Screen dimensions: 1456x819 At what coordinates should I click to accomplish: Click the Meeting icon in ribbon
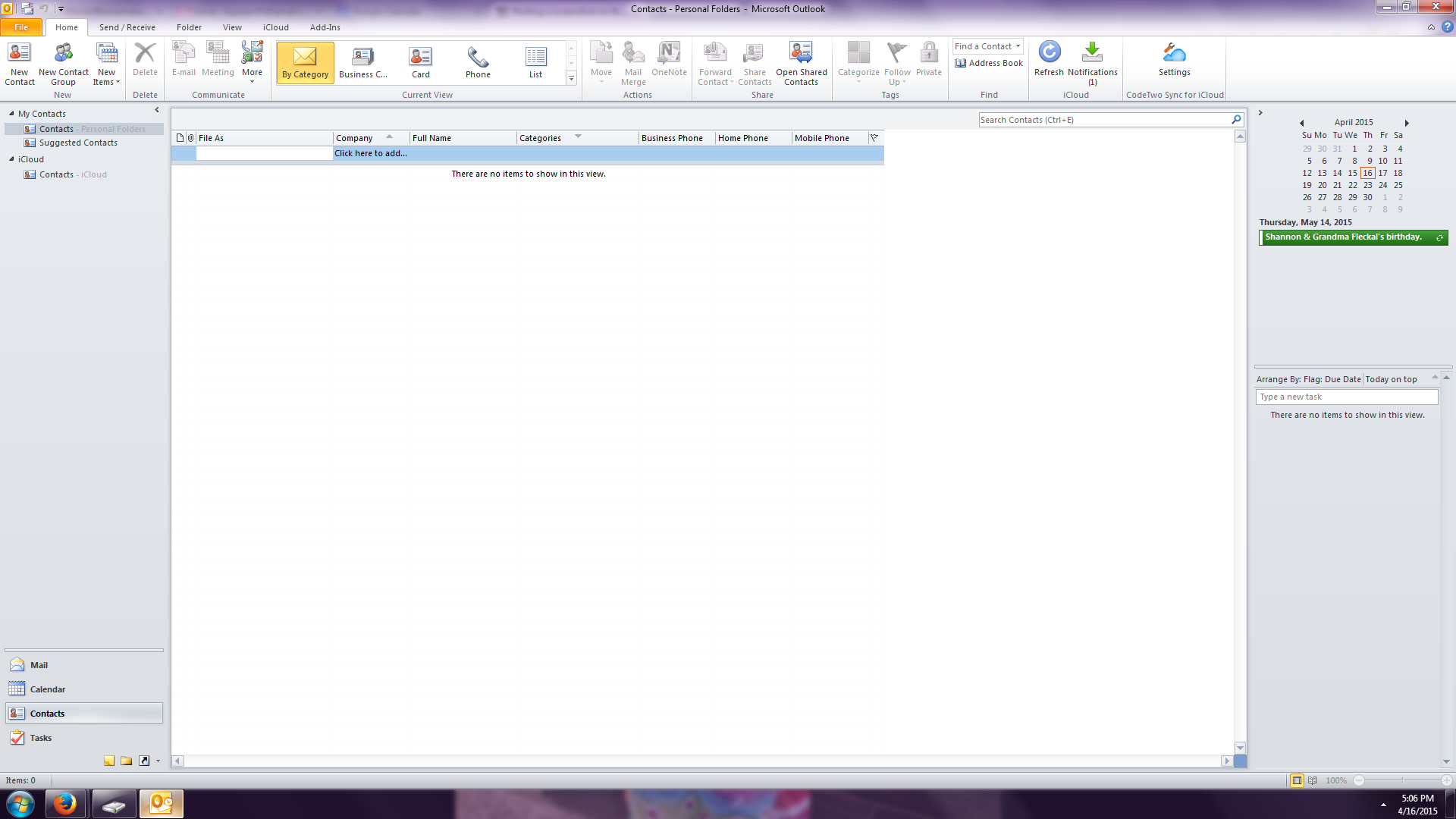tap(218, 60)
